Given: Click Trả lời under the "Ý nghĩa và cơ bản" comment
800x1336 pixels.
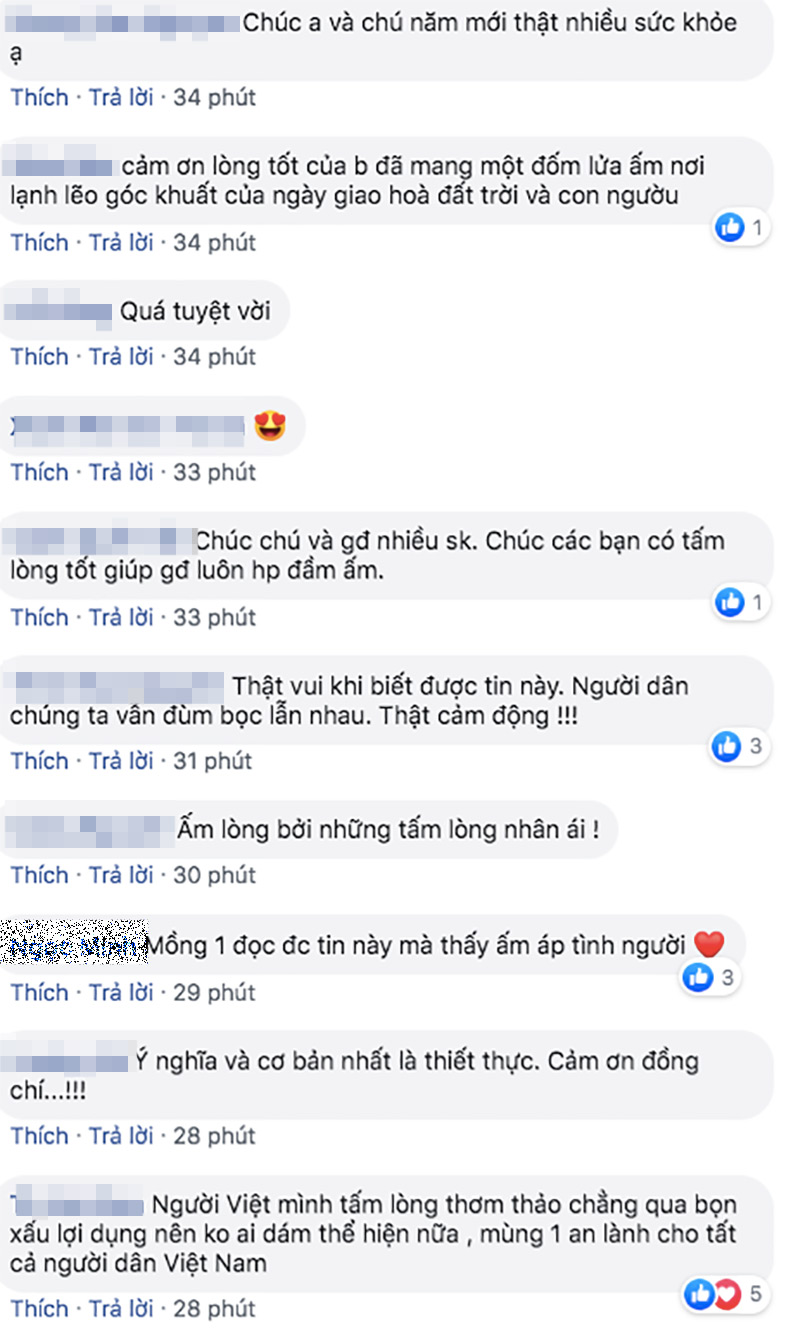Looking at the screenshot, I should point(121,1136).
